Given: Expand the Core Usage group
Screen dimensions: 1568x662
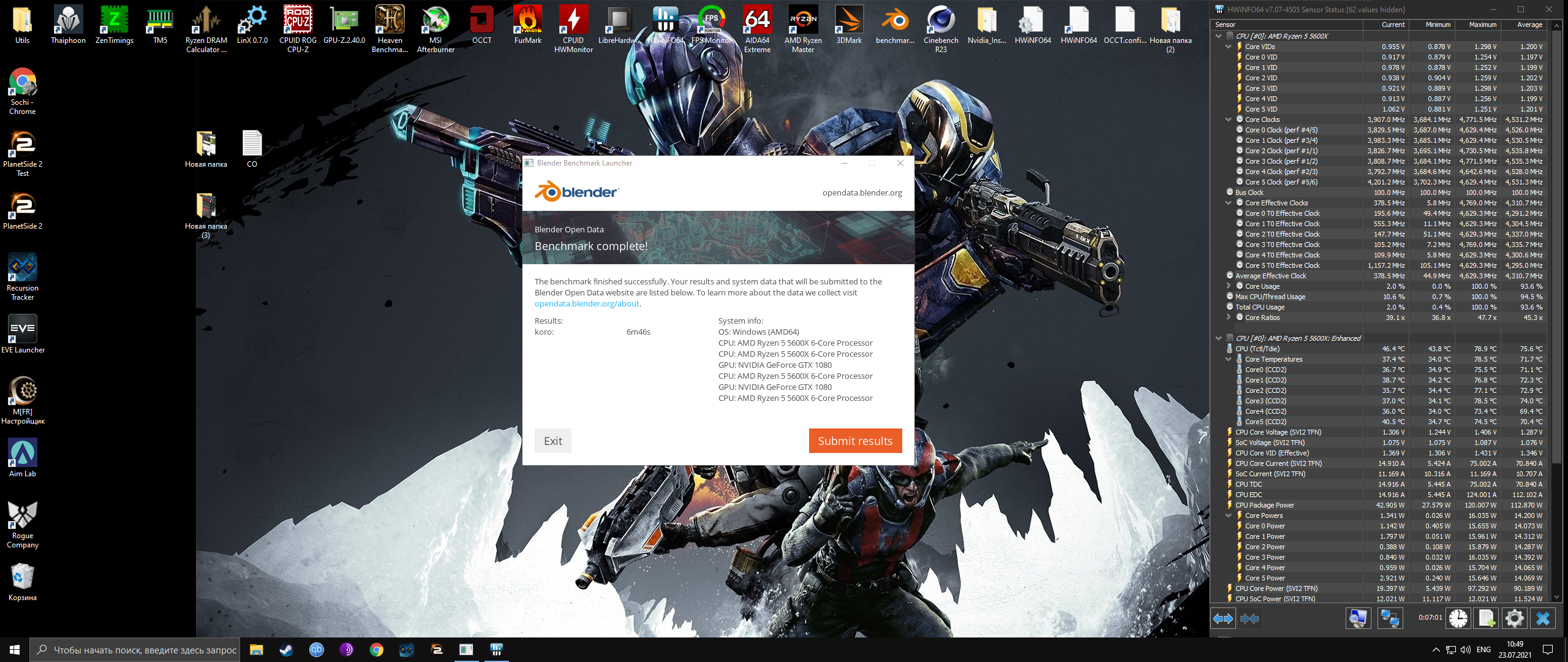Looking at the screenshot, I should pyautogui.click(x=1228, y=286).
